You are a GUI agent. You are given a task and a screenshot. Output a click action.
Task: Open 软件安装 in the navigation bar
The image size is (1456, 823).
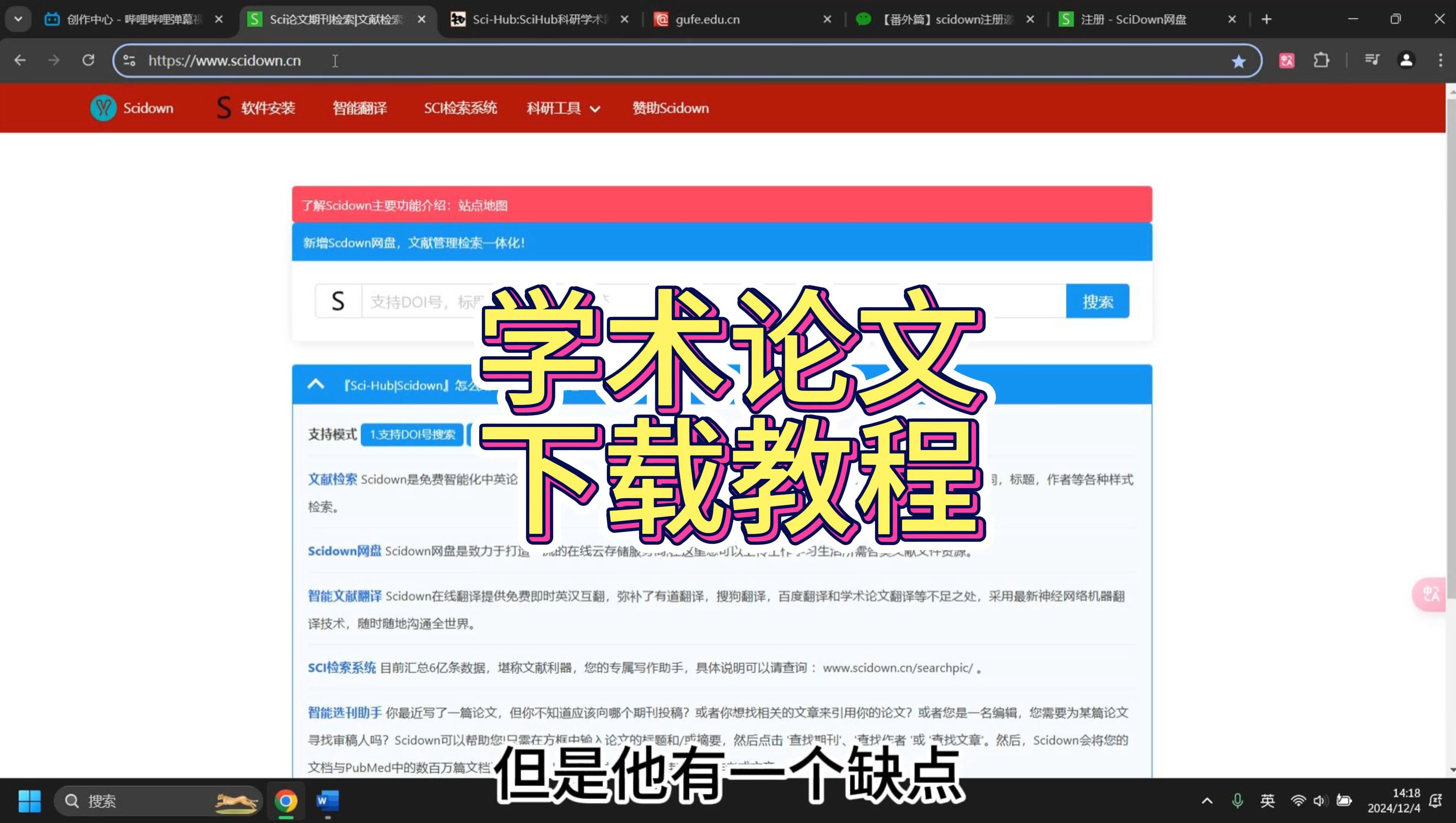[x=256, y=108]
